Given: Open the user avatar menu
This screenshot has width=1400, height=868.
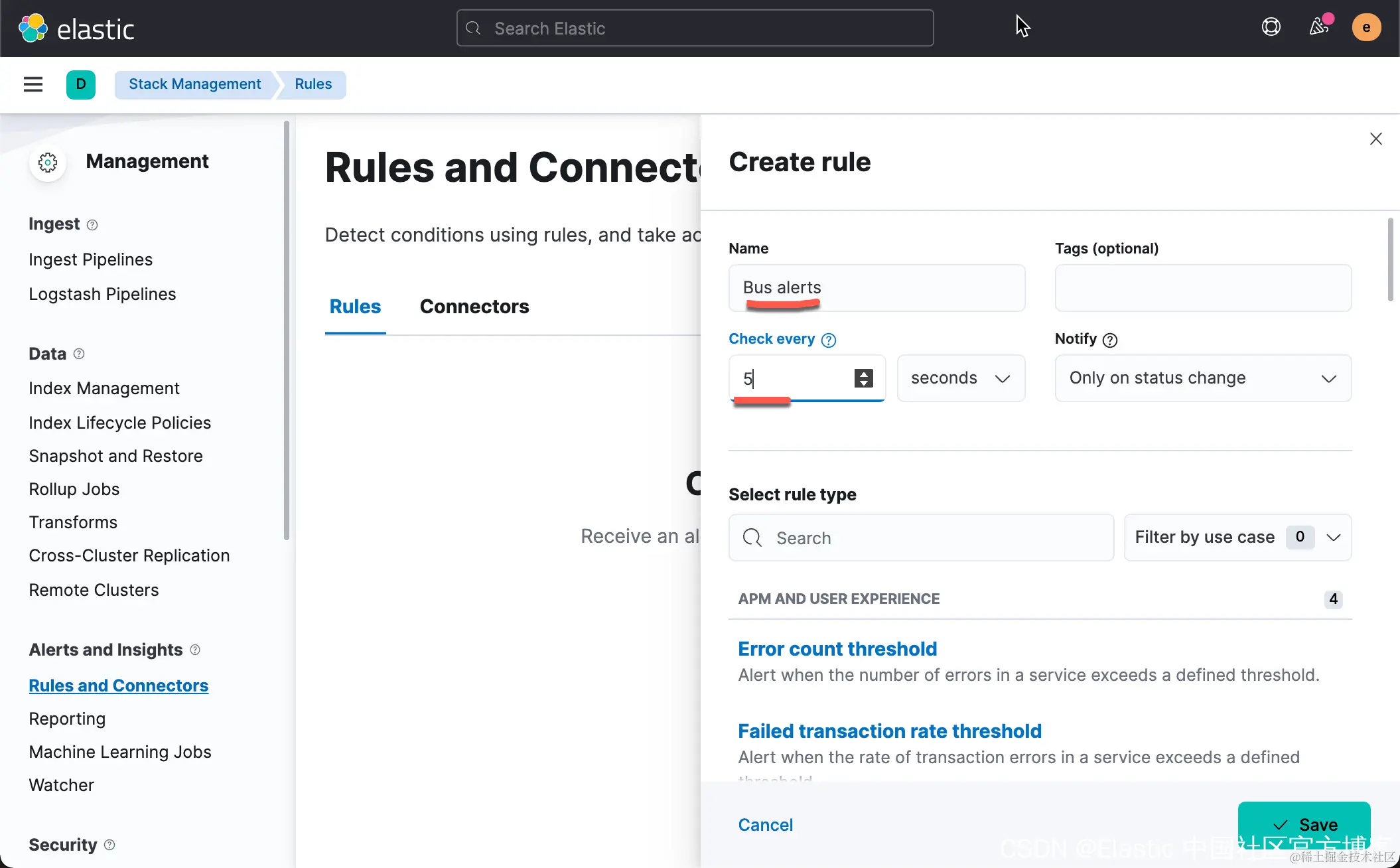Looking at the screenshot, I should 1366,27.
